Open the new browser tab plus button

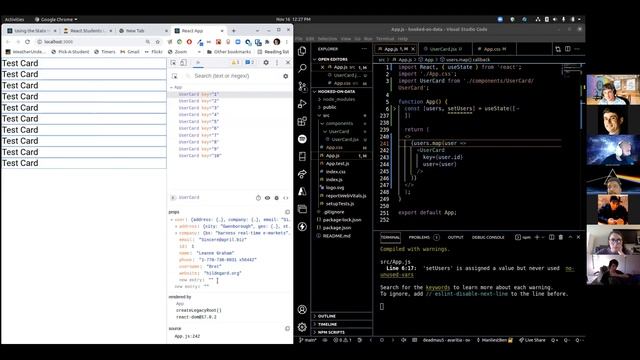click(233, 31)
